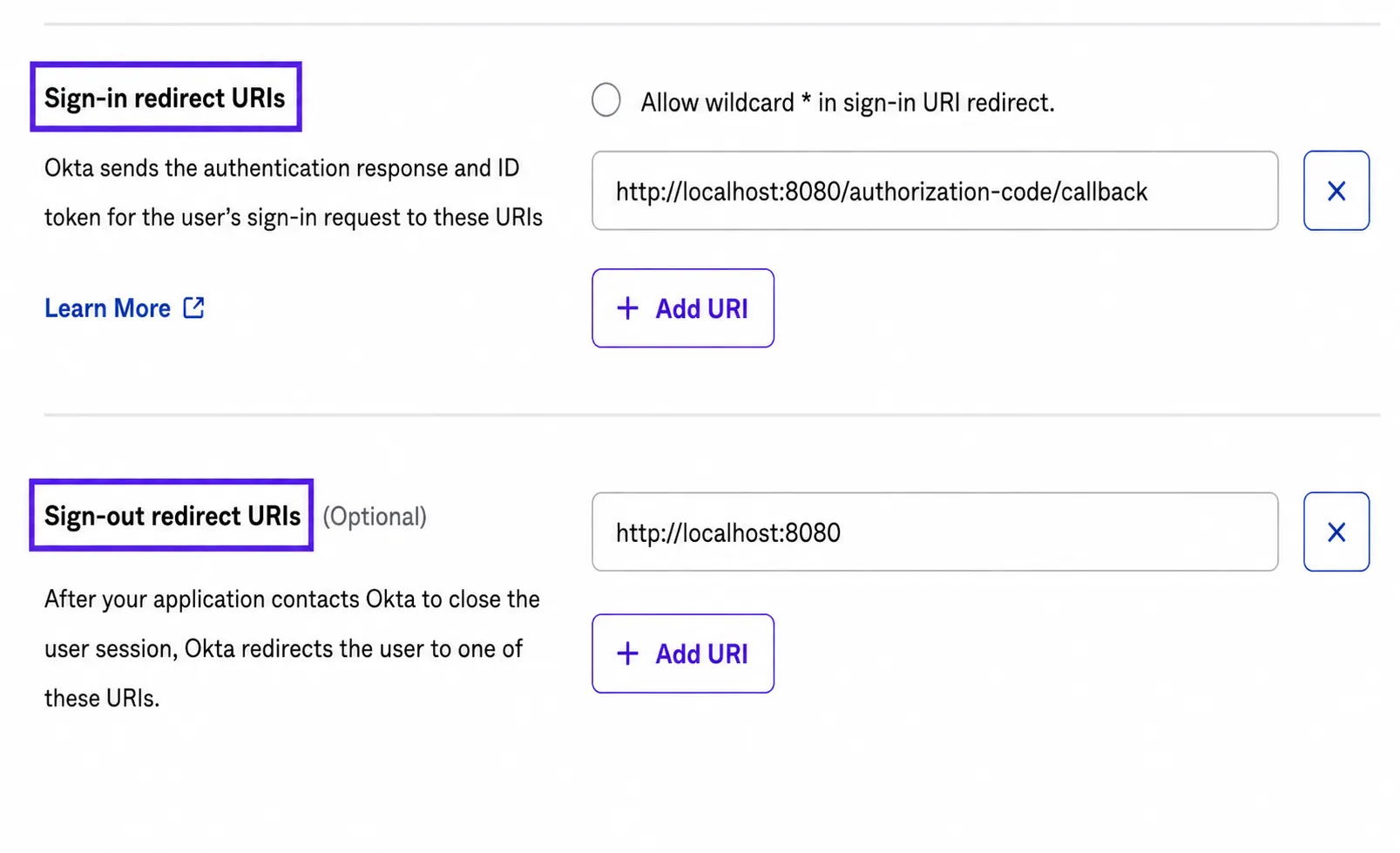Select the Sign-in redirect URIs heading
The height and width of the screenshot is (853, 1400).
(x=165, y=98)
